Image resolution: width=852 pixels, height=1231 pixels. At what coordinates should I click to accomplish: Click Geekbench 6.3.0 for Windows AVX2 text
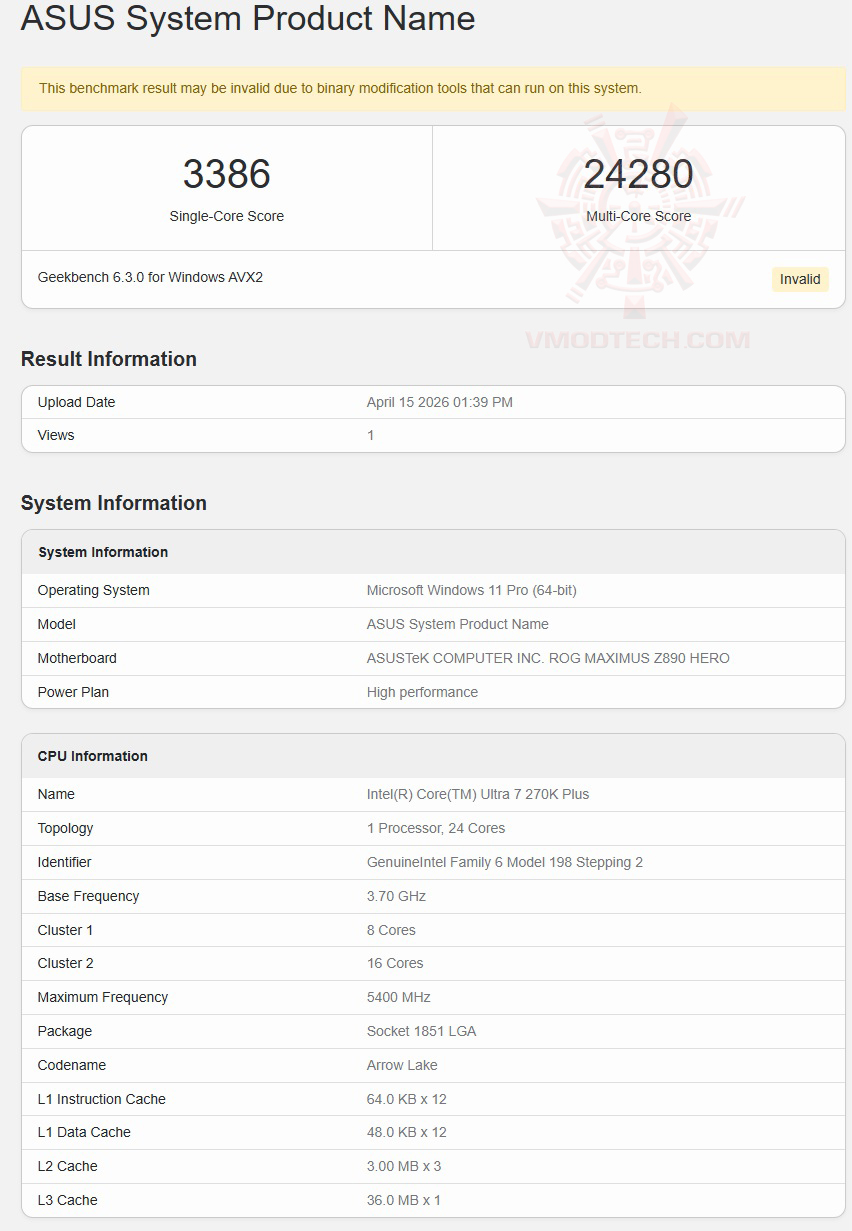[x=150, y=277]
